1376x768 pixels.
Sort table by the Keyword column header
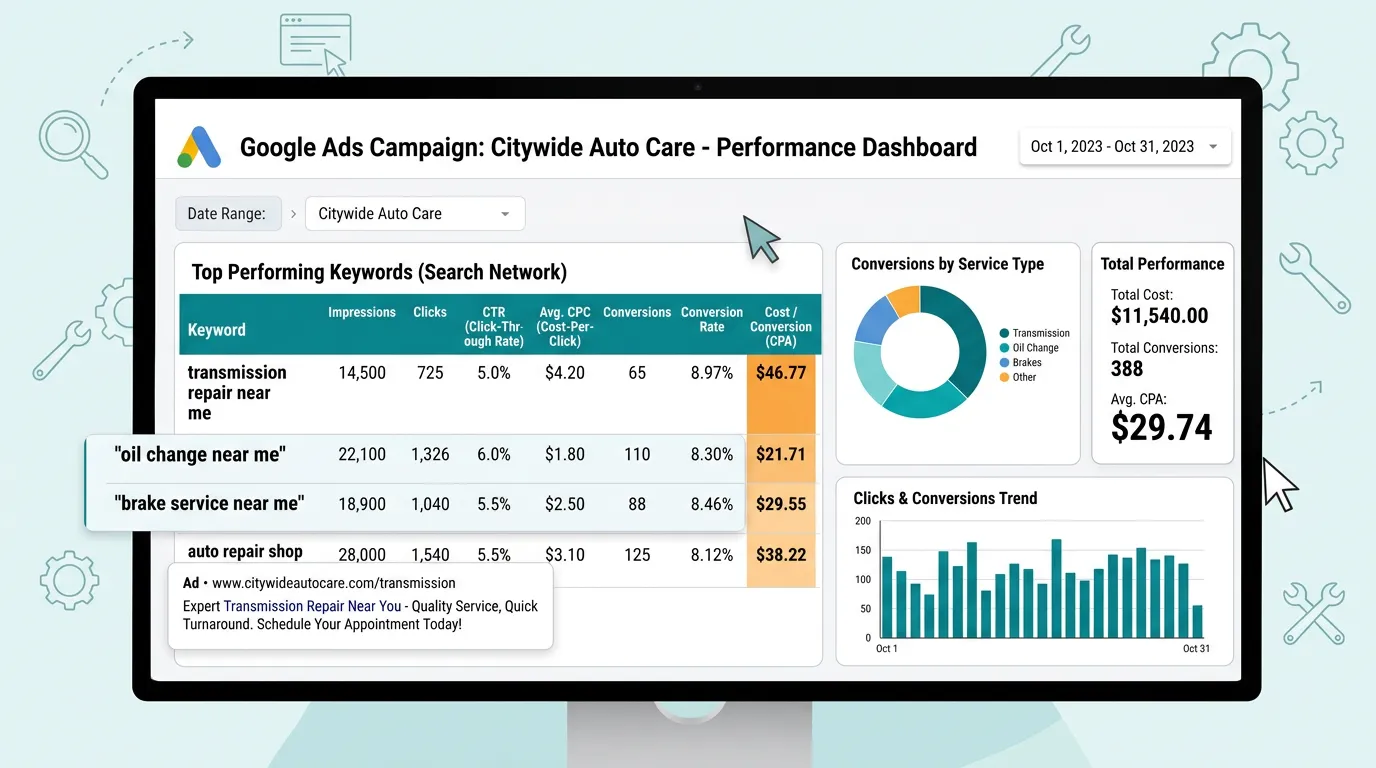click(217, 330)
